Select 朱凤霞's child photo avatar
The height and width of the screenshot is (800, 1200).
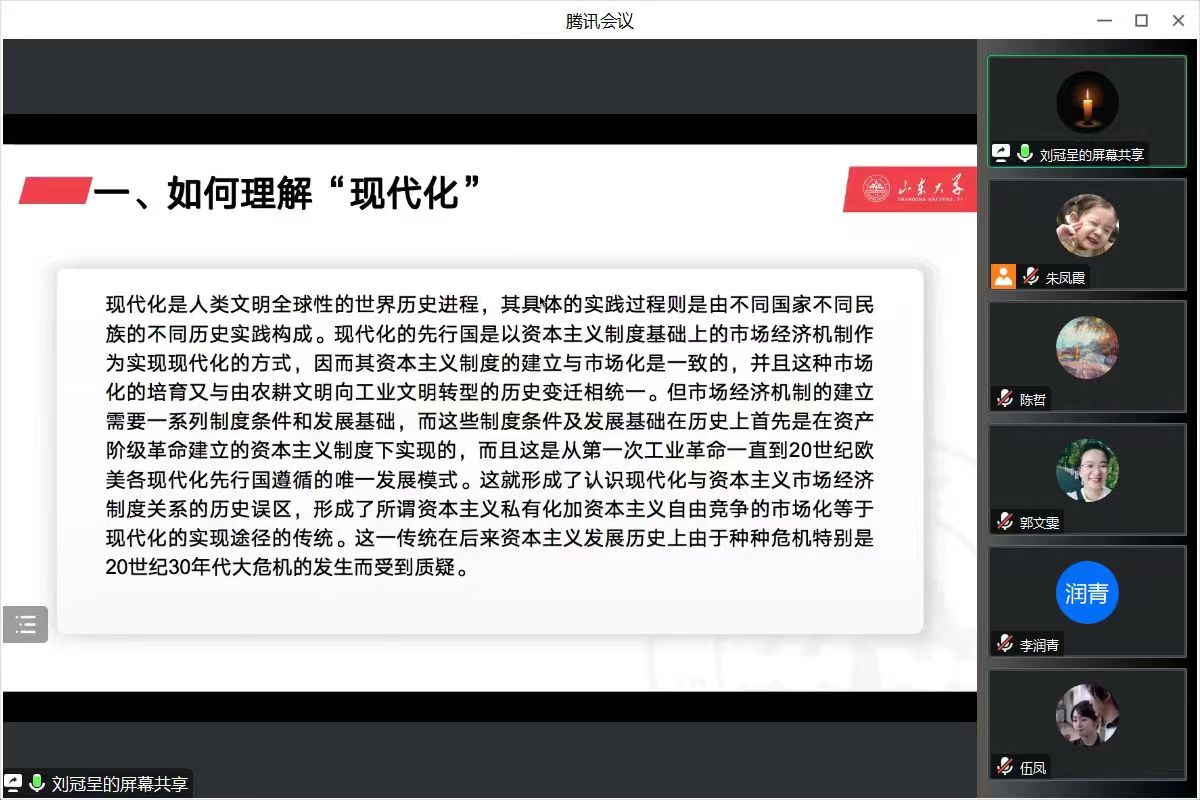pyautogui.click(x=1087, y=225)
